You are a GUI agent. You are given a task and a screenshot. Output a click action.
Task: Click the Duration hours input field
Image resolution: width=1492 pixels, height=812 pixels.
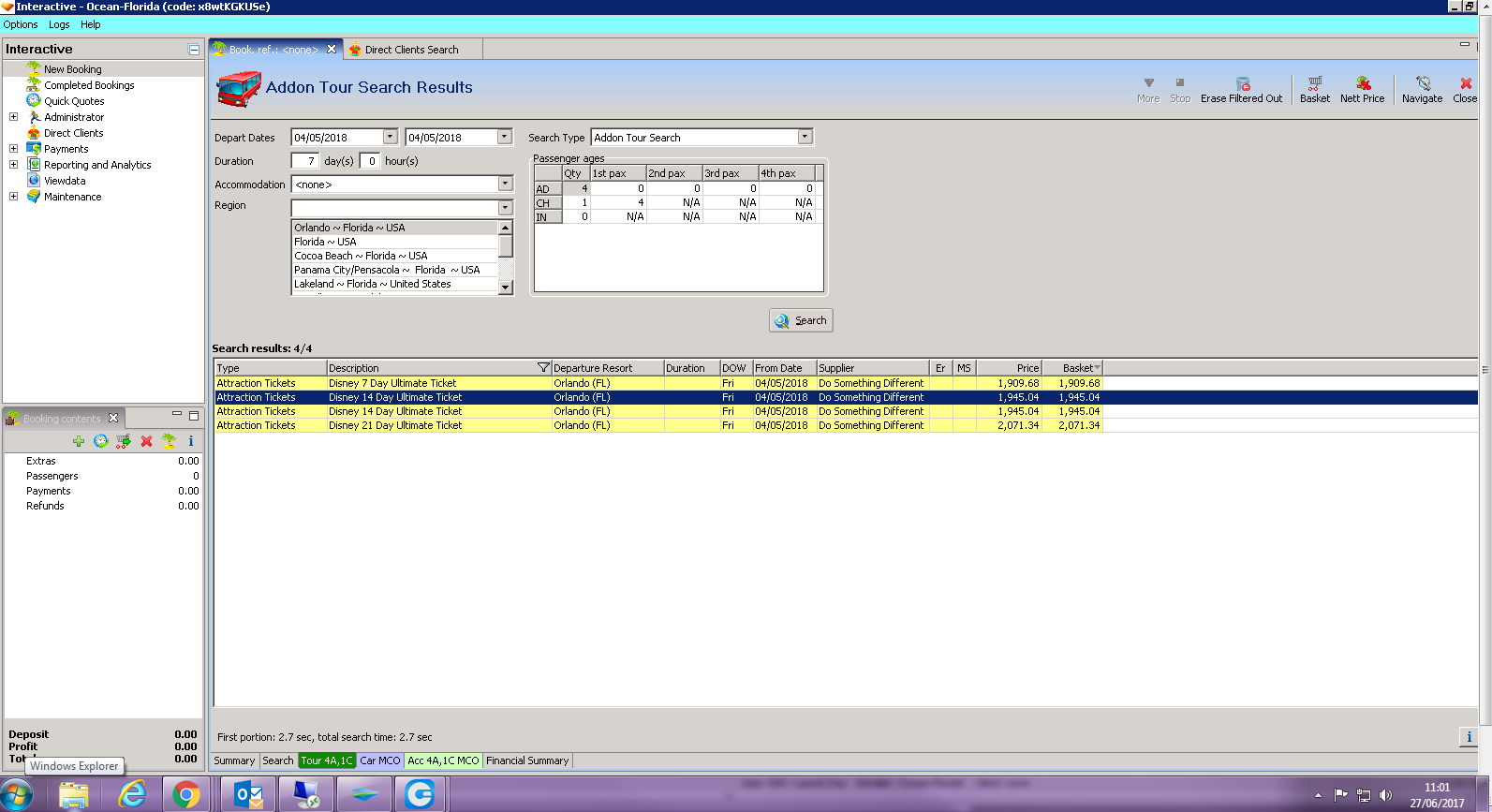coord(370,161)
